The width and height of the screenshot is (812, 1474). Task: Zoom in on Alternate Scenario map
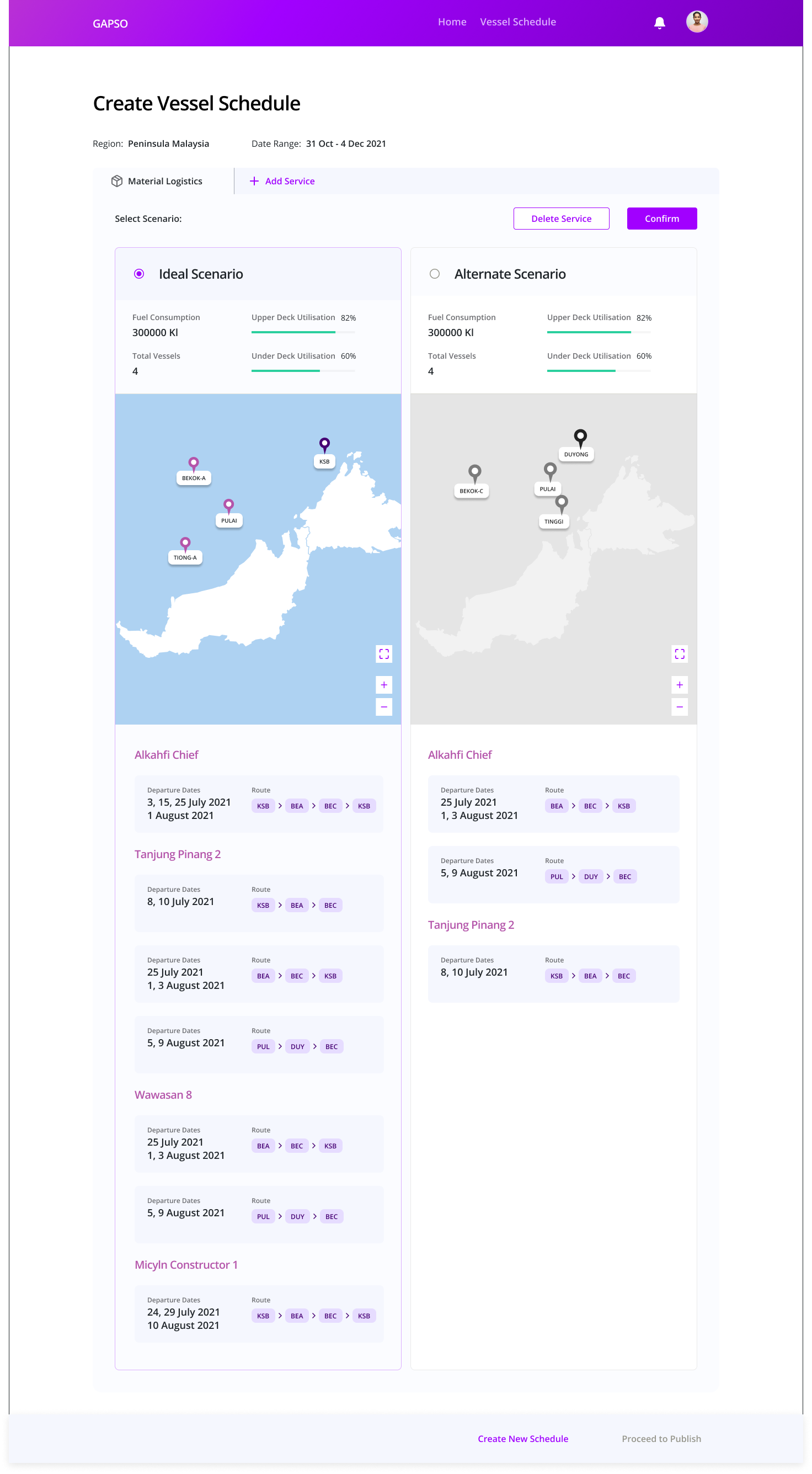[x=680, y=684]
